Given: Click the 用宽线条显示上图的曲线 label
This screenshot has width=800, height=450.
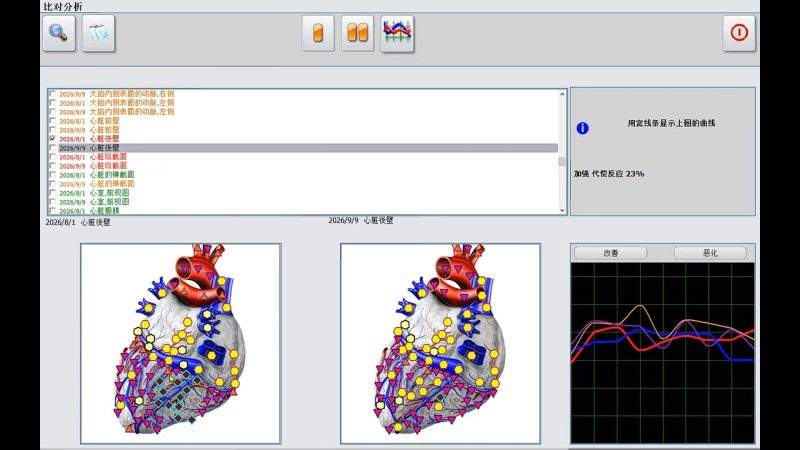Looking at the screenshot, I should 671,123.
